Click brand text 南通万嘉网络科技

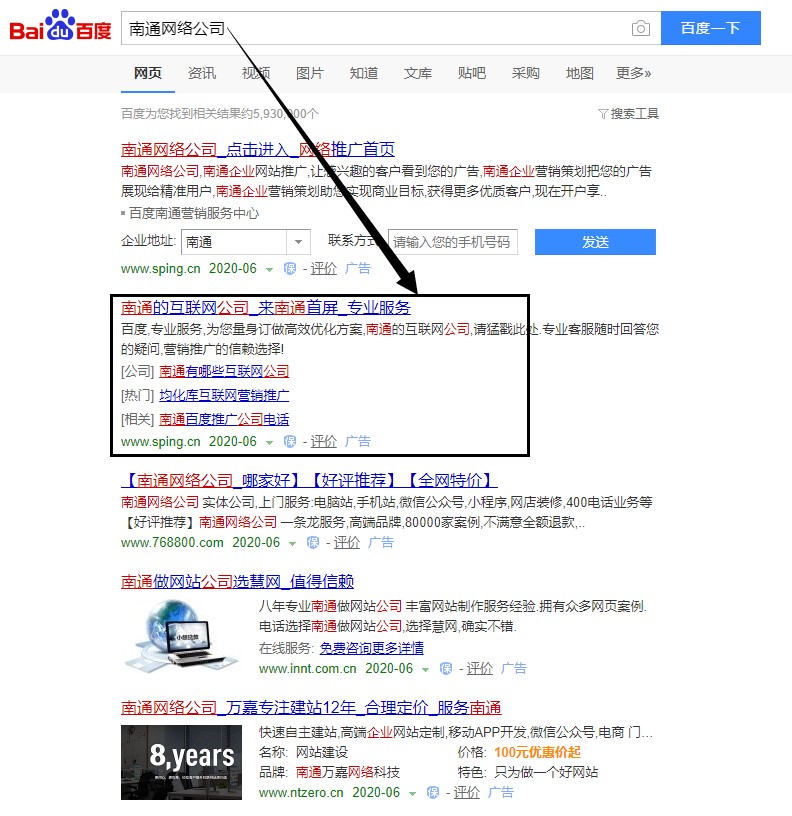point(348,772)
